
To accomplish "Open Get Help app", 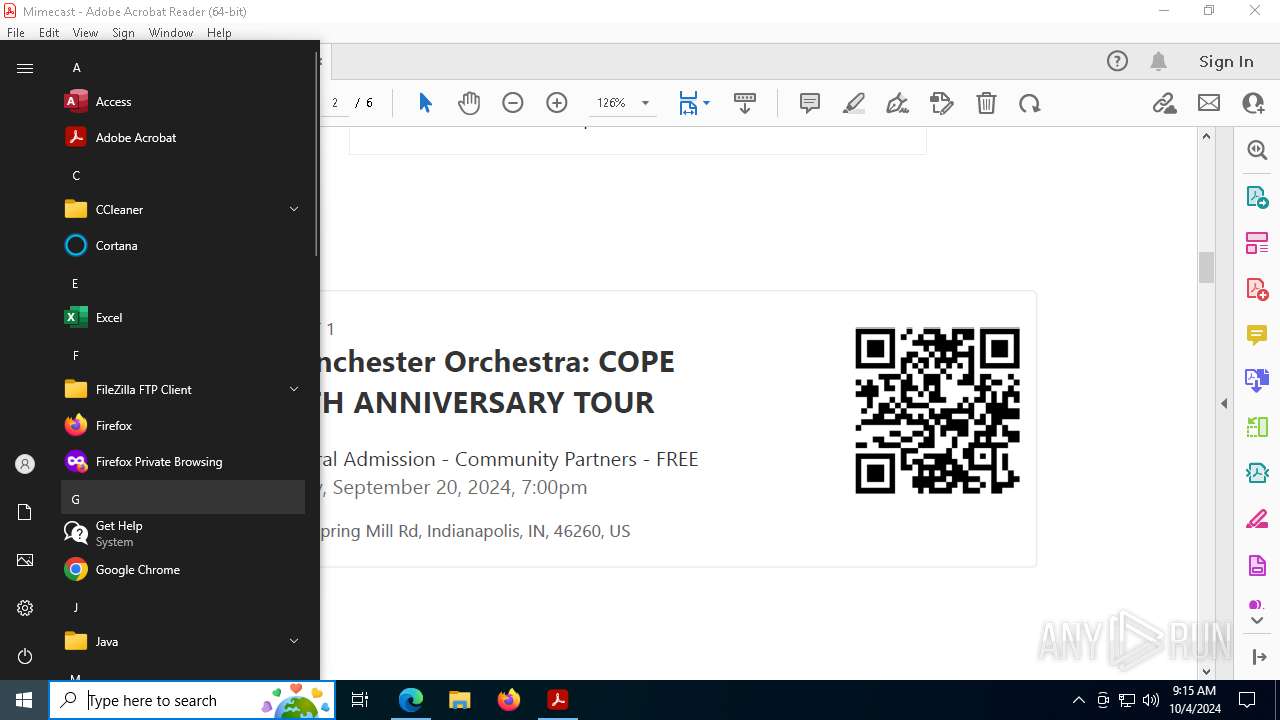I will click(183, 534).
